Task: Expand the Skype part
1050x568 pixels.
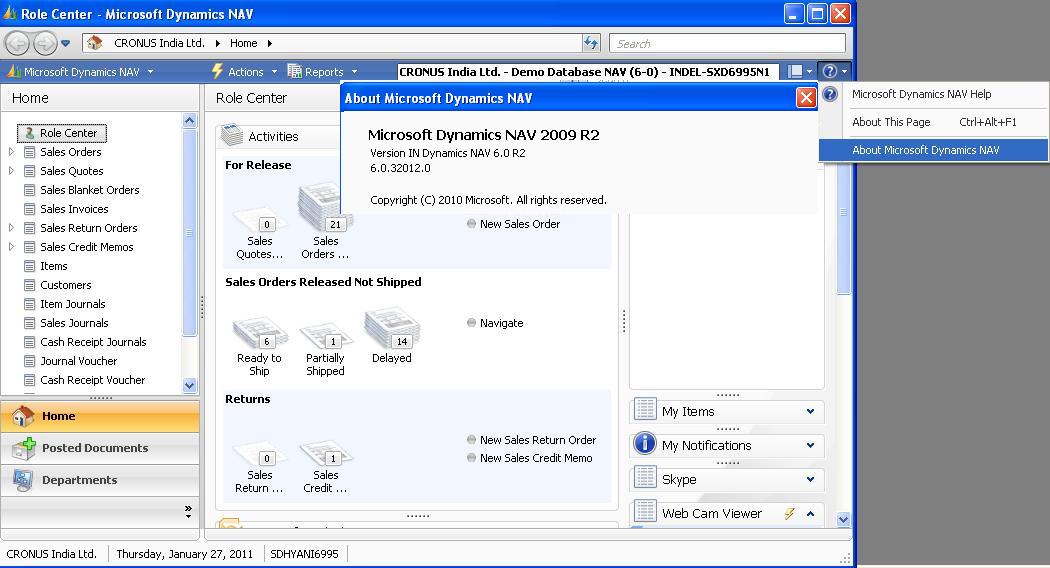Action: pyautogui.click(x=810, y=480)
